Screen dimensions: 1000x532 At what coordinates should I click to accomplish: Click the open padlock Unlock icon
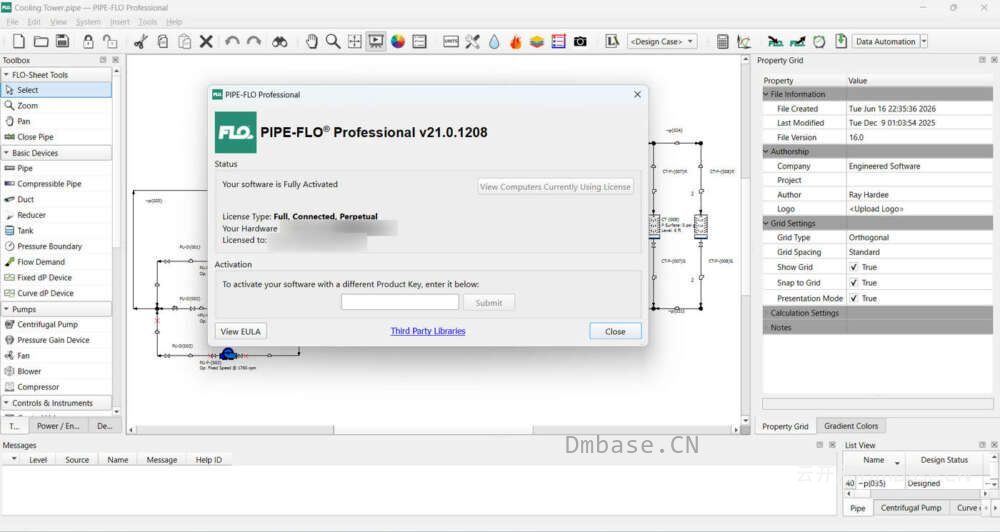click(x=110, y=41)
